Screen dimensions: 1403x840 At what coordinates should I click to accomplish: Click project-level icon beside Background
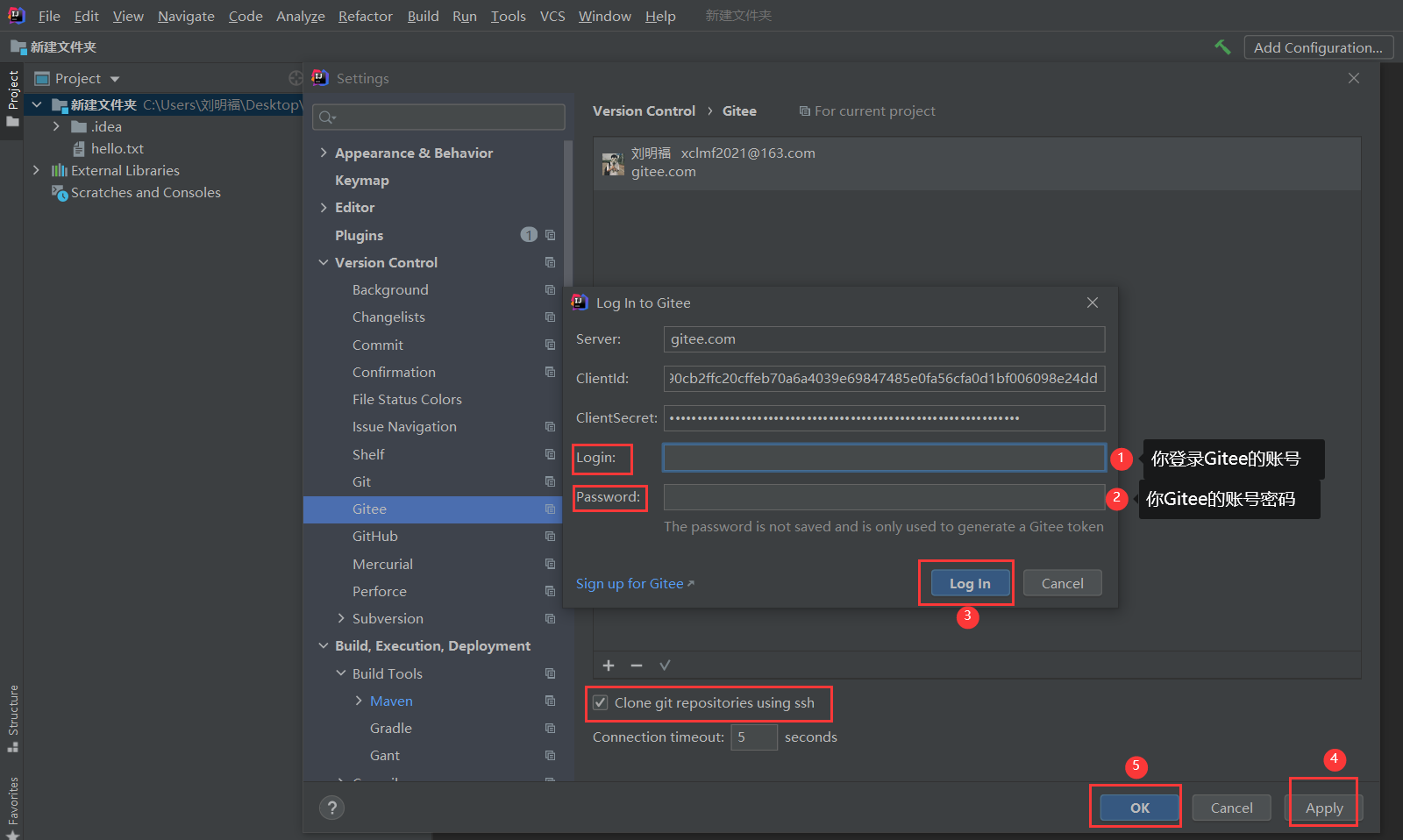click(550, 289)
